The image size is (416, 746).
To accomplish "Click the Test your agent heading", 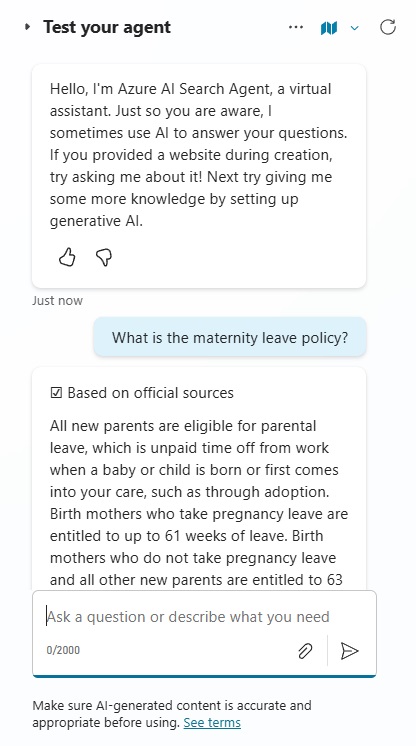I will (107, 27).
